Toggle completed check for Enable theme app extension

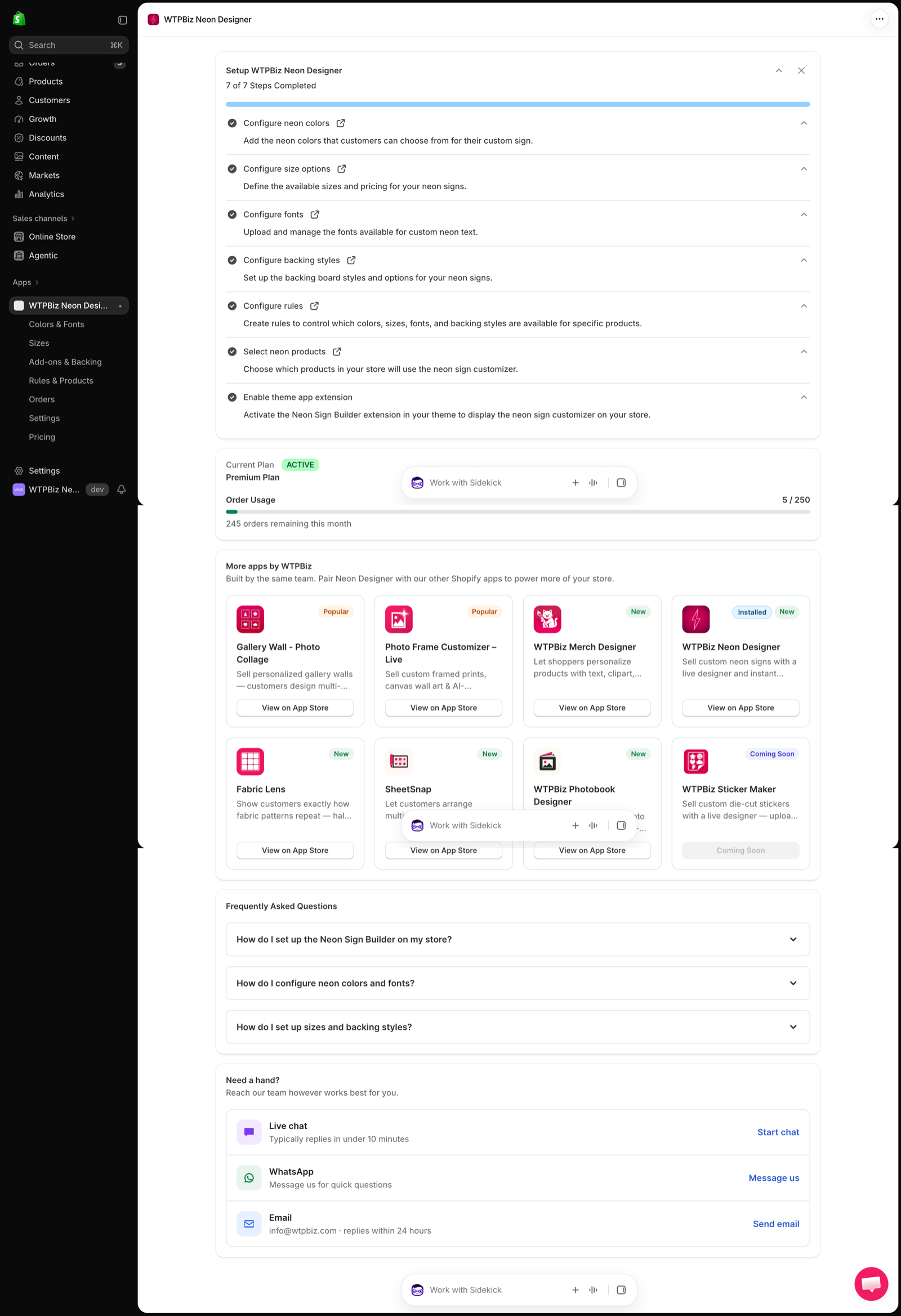click(232, 397)
